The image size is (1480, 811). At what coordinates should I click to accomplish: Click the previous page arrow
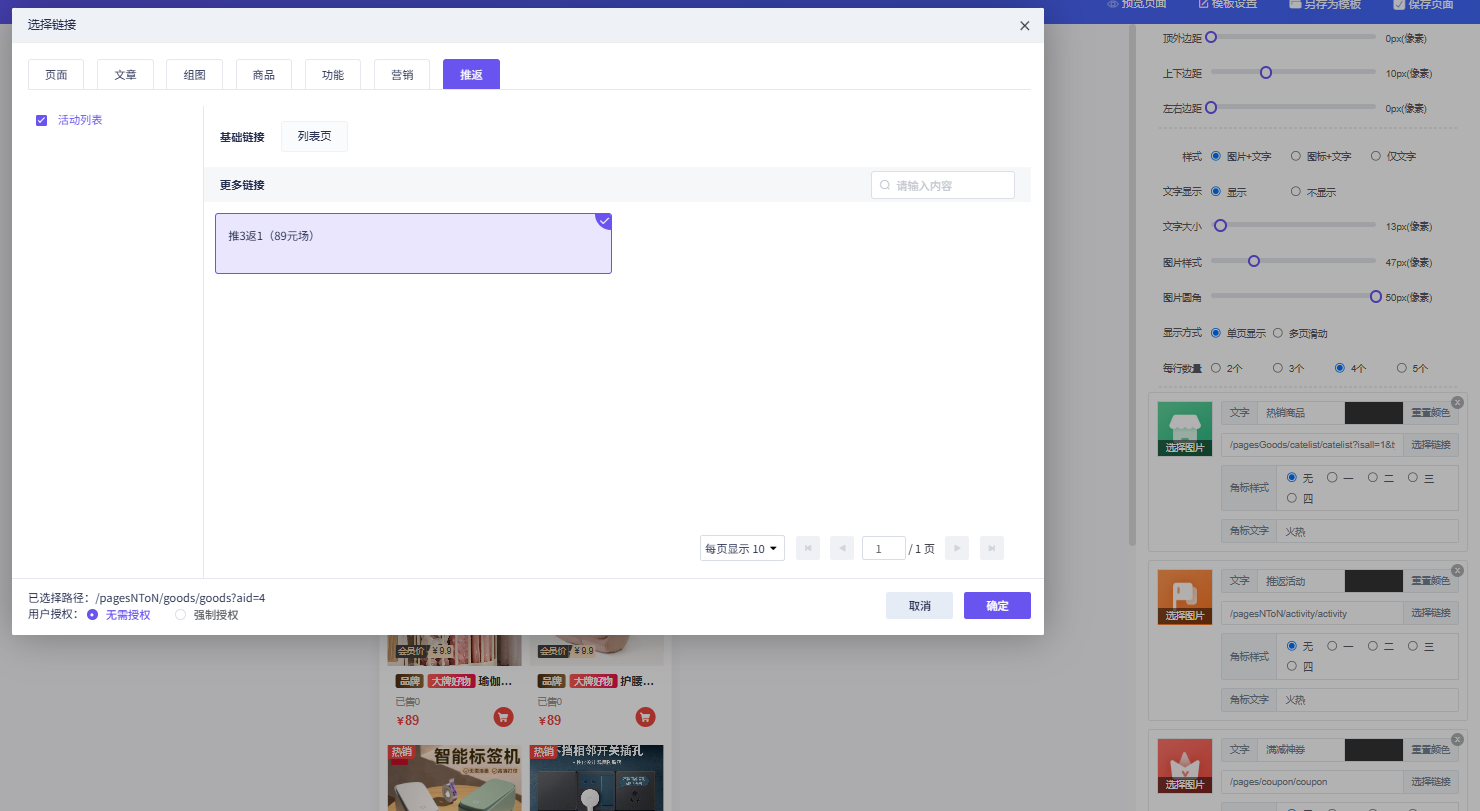[x=842, y=548]
